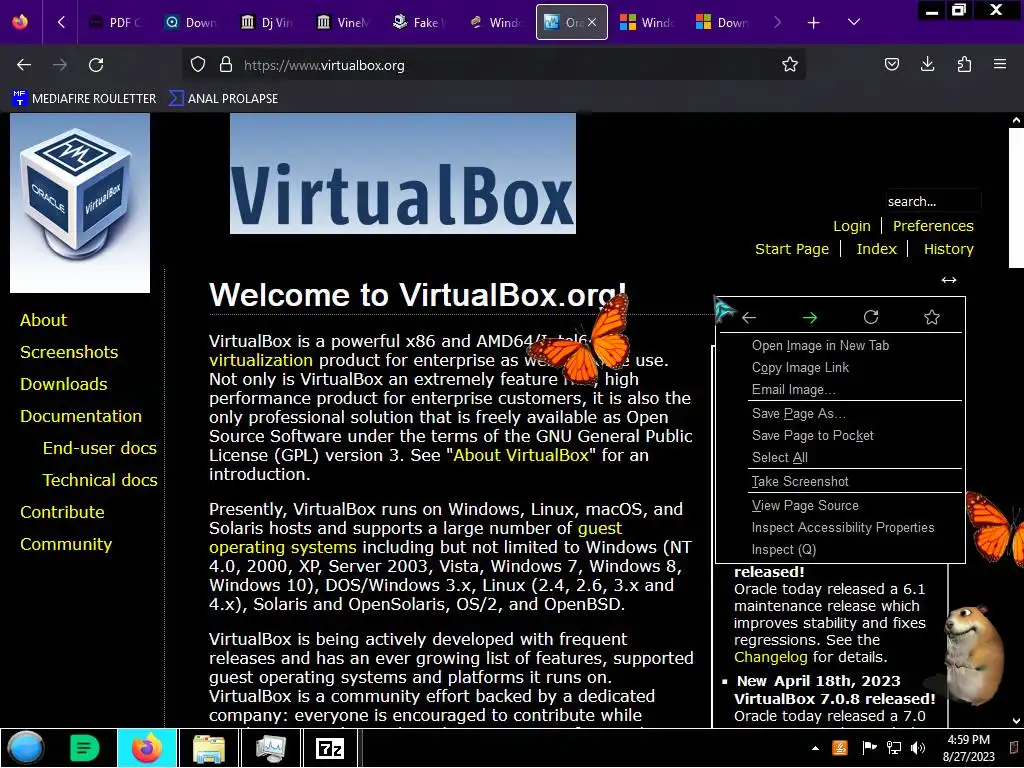Screen dimensions: 1024x768
Task: Switch to the PDF tab
Action: point(116,23)
